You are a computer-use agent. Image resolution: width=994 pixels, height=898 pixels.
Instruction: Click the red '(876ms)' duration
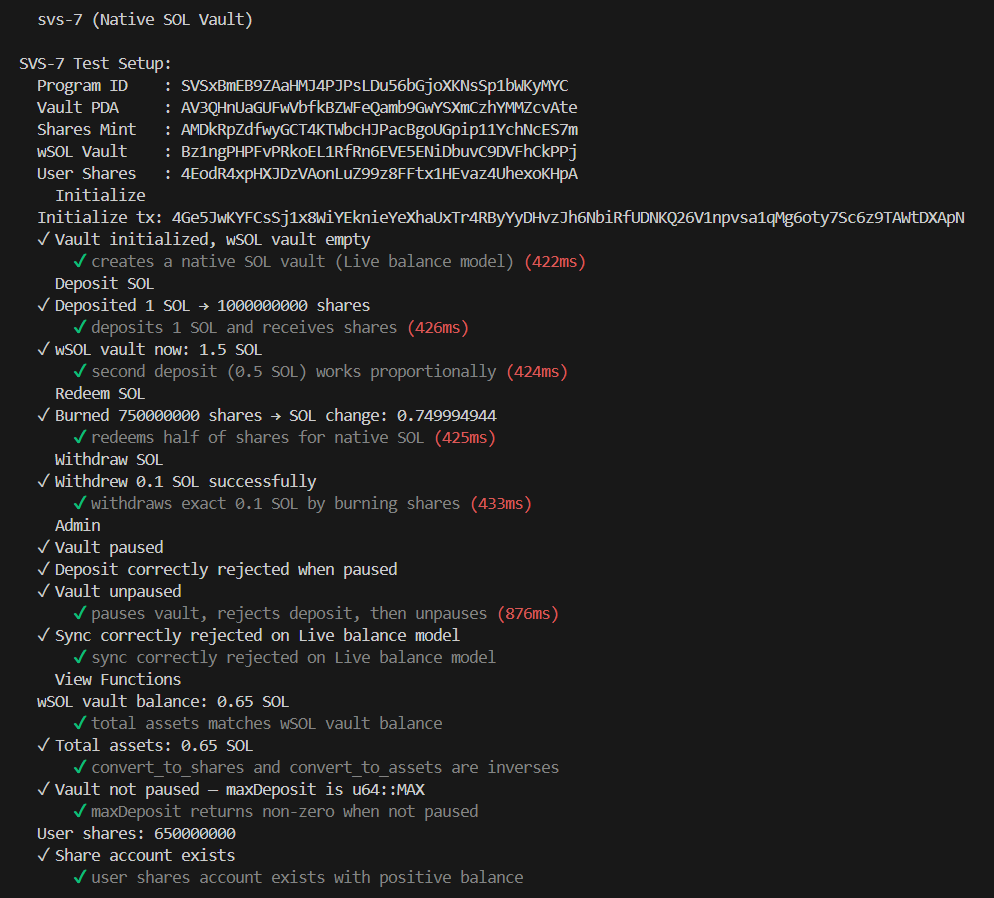point(528,613)
